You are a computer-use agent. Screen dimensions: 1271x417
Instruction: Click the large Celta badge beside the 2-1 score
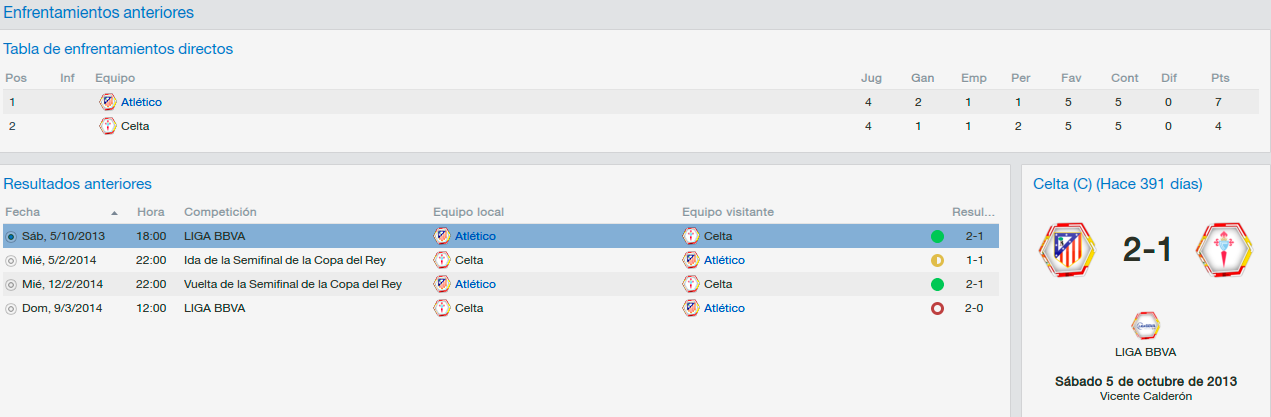pos(1225,250)
